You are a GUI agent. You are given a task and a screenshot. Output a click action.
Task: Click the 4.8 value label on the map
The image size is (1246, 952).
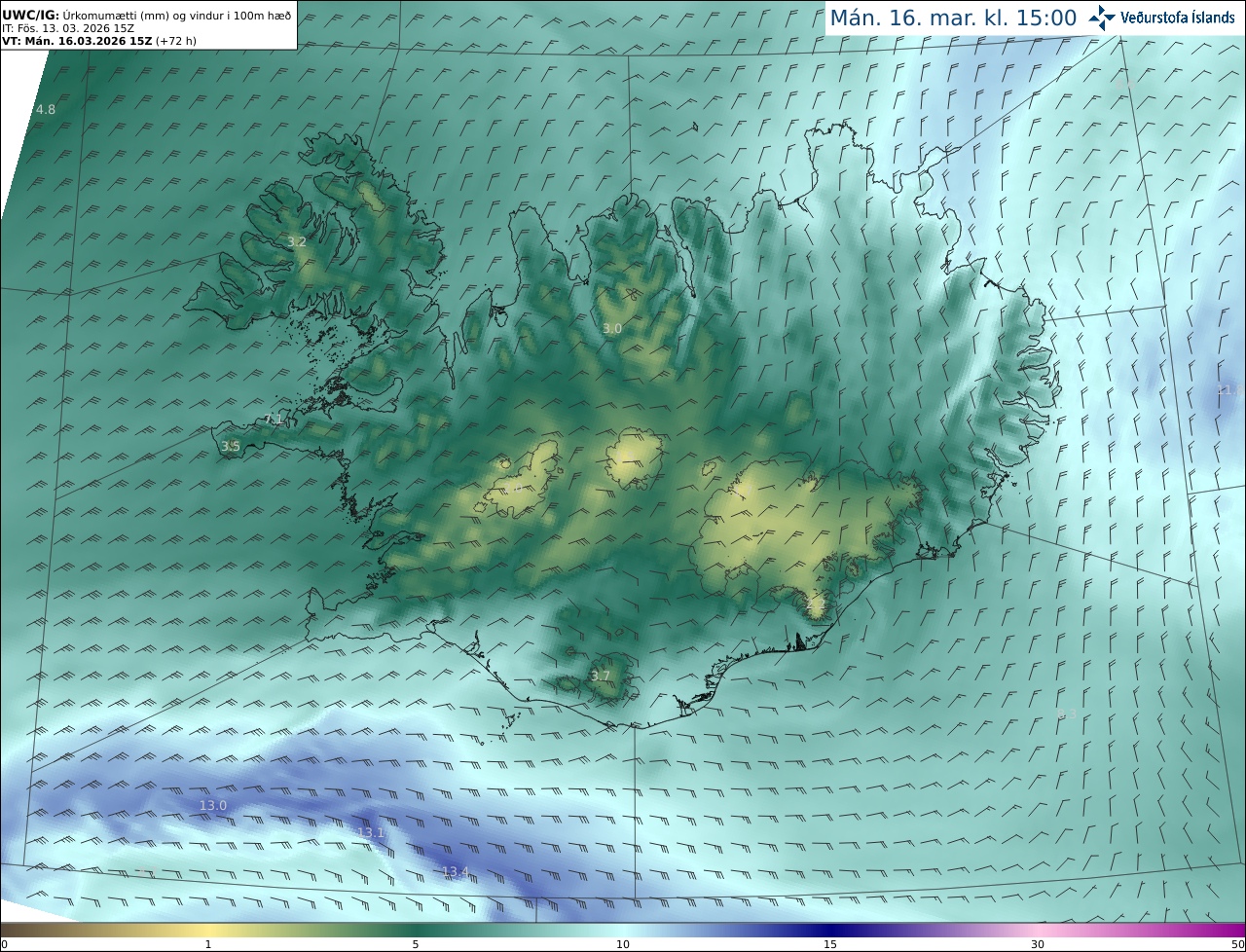[46, 110]
